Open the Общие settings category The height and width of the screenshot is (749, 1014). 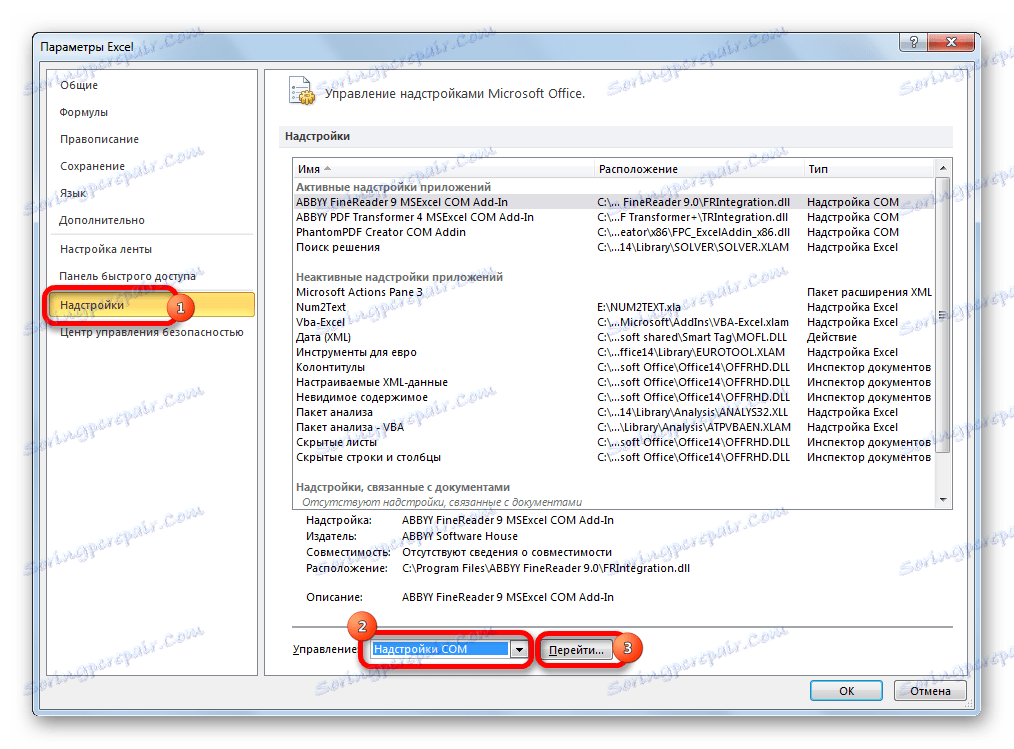click(79, 85)
